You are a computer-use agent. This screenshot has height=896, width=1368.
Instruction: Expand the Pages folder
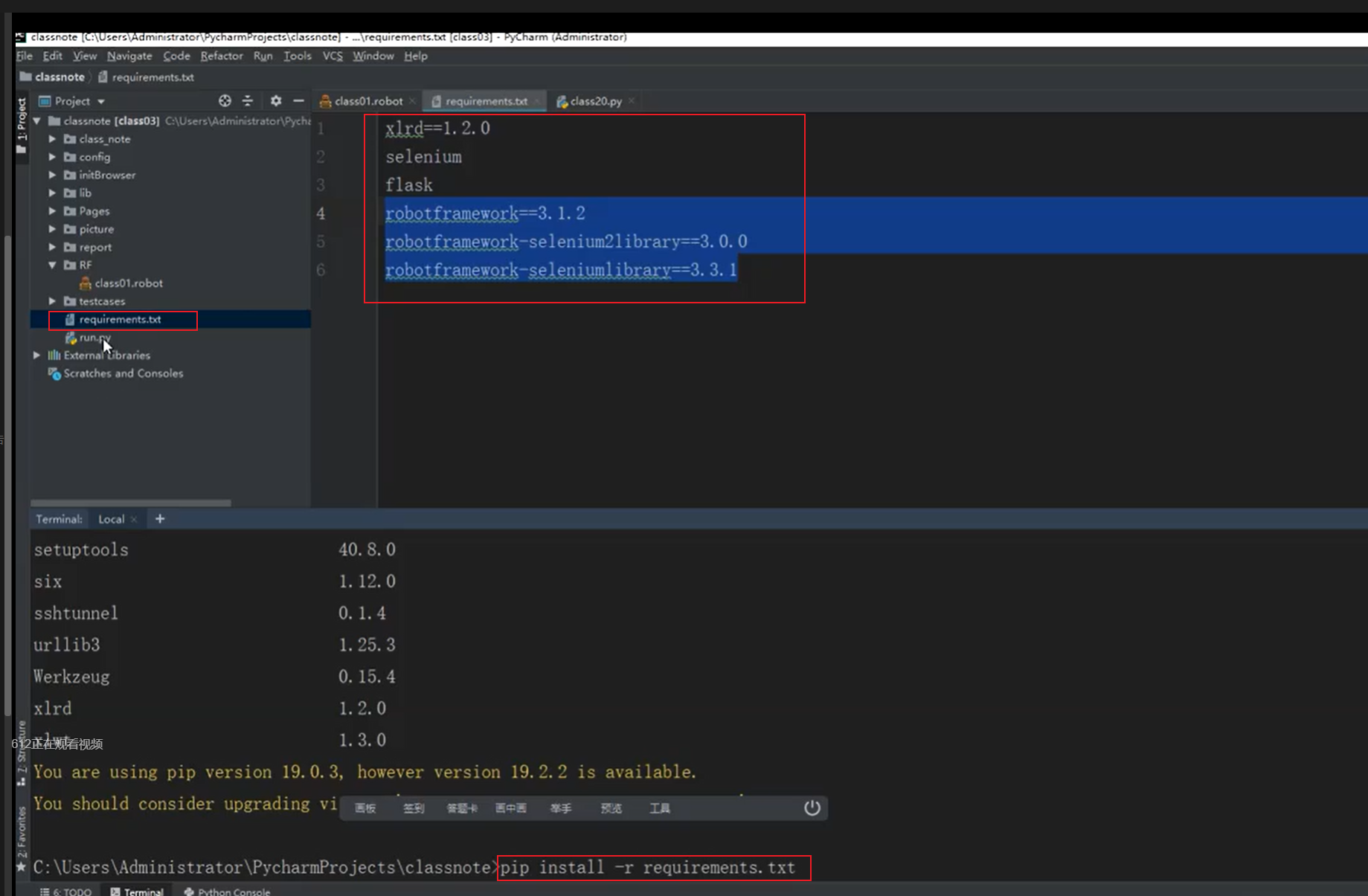coord(52,211)
